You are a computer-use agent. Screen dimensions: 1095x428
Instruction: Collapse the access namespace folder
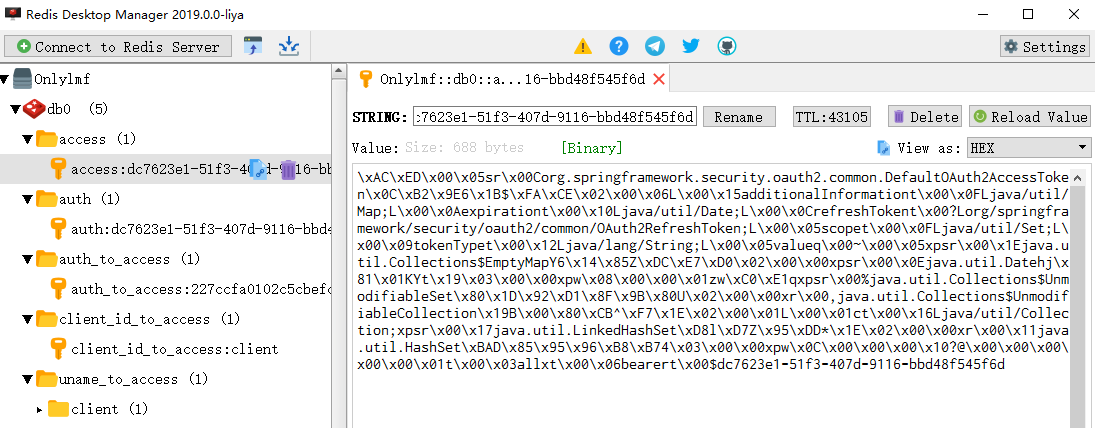(x=27, y=140)
